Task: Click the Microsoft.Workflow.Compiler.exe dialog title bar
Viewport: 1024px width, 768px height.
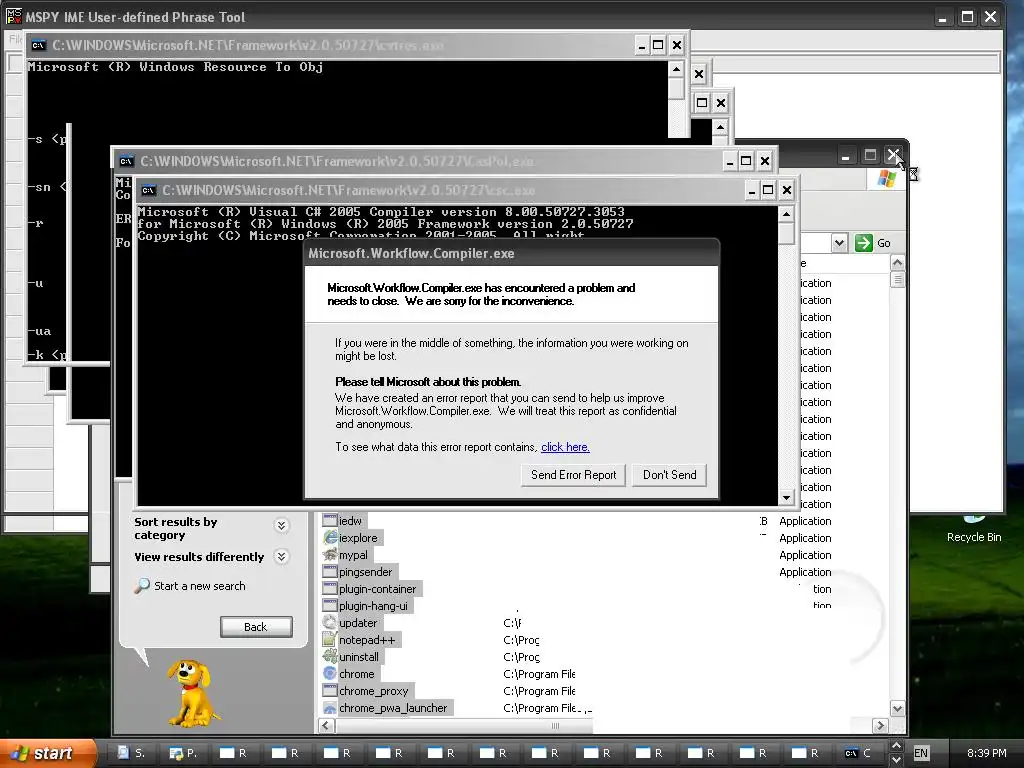Action: coord(512,253)
